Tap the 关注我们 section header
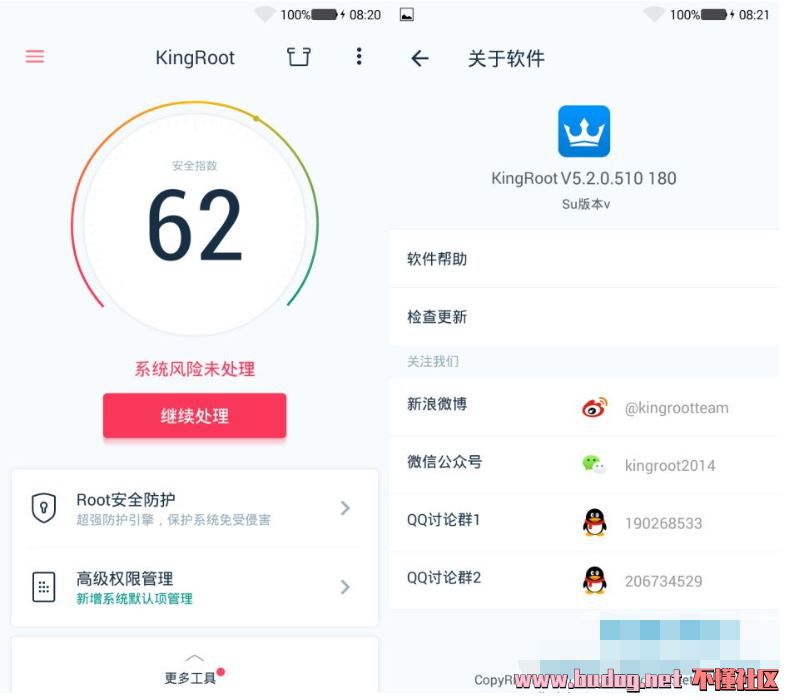This screenshot has height=700, width=788. pos(433,361)
